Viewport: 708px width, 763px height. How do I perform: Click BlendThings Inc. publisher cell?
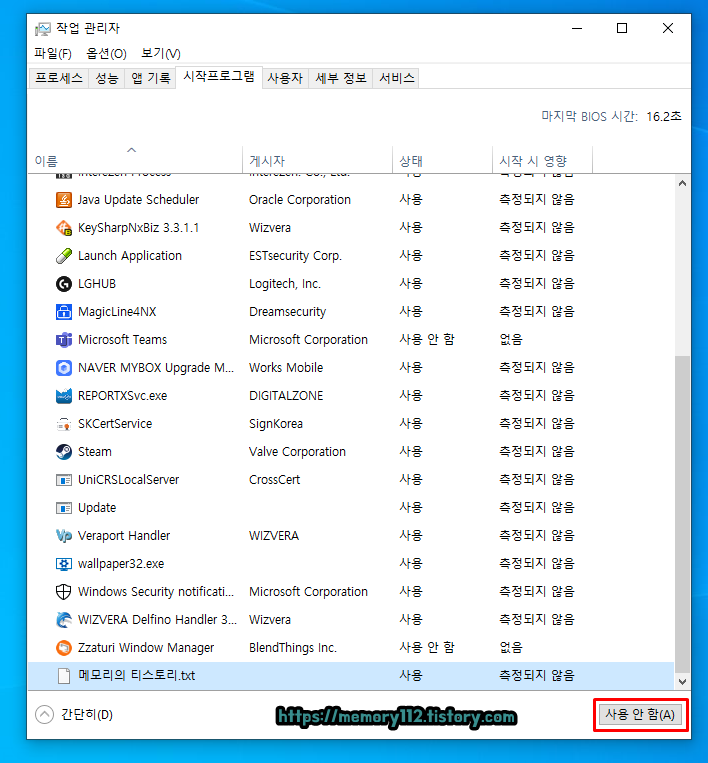click(292, 648)
